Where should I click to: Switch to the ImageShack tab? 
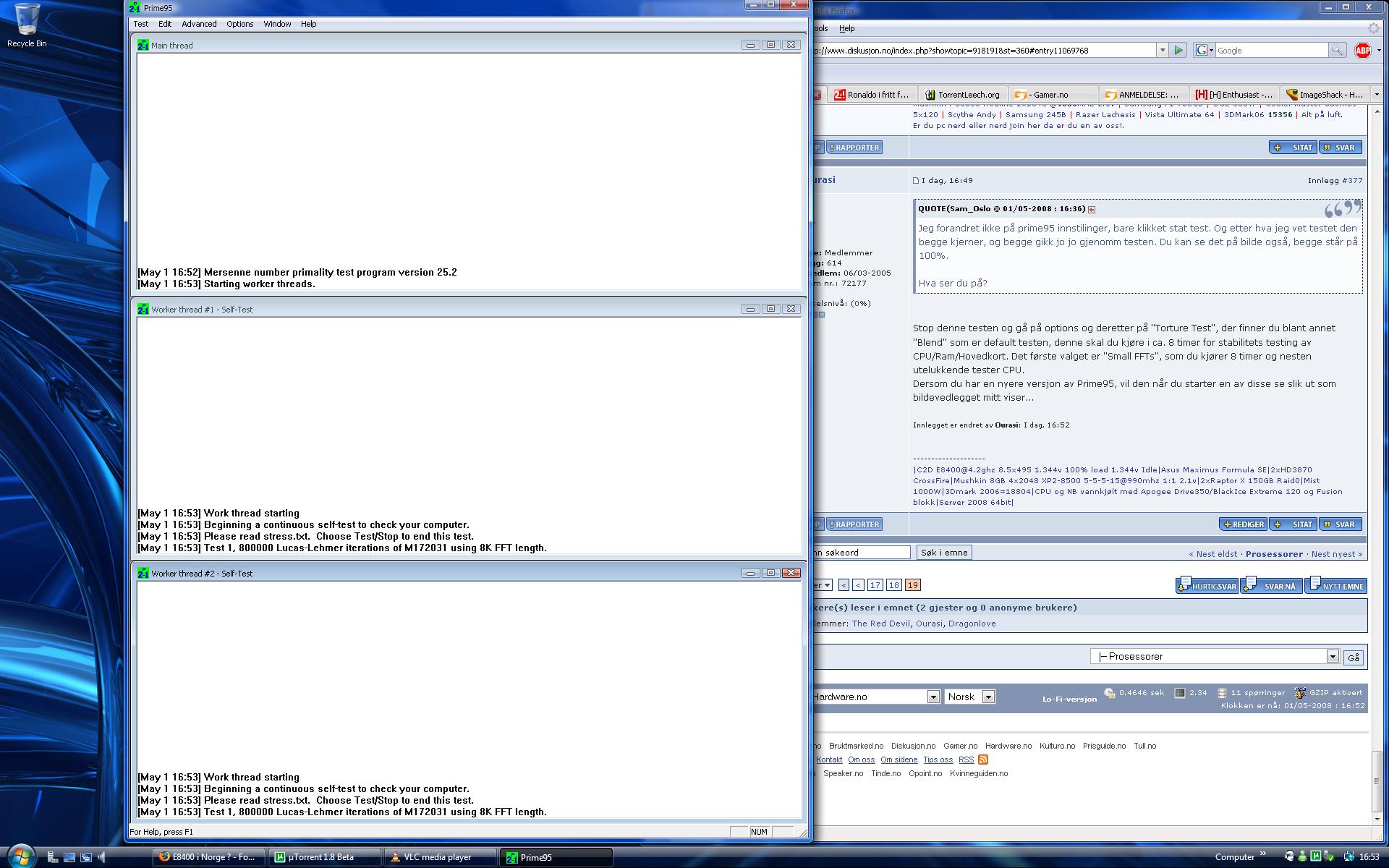pyautogui.click(x=1324, y=95)
